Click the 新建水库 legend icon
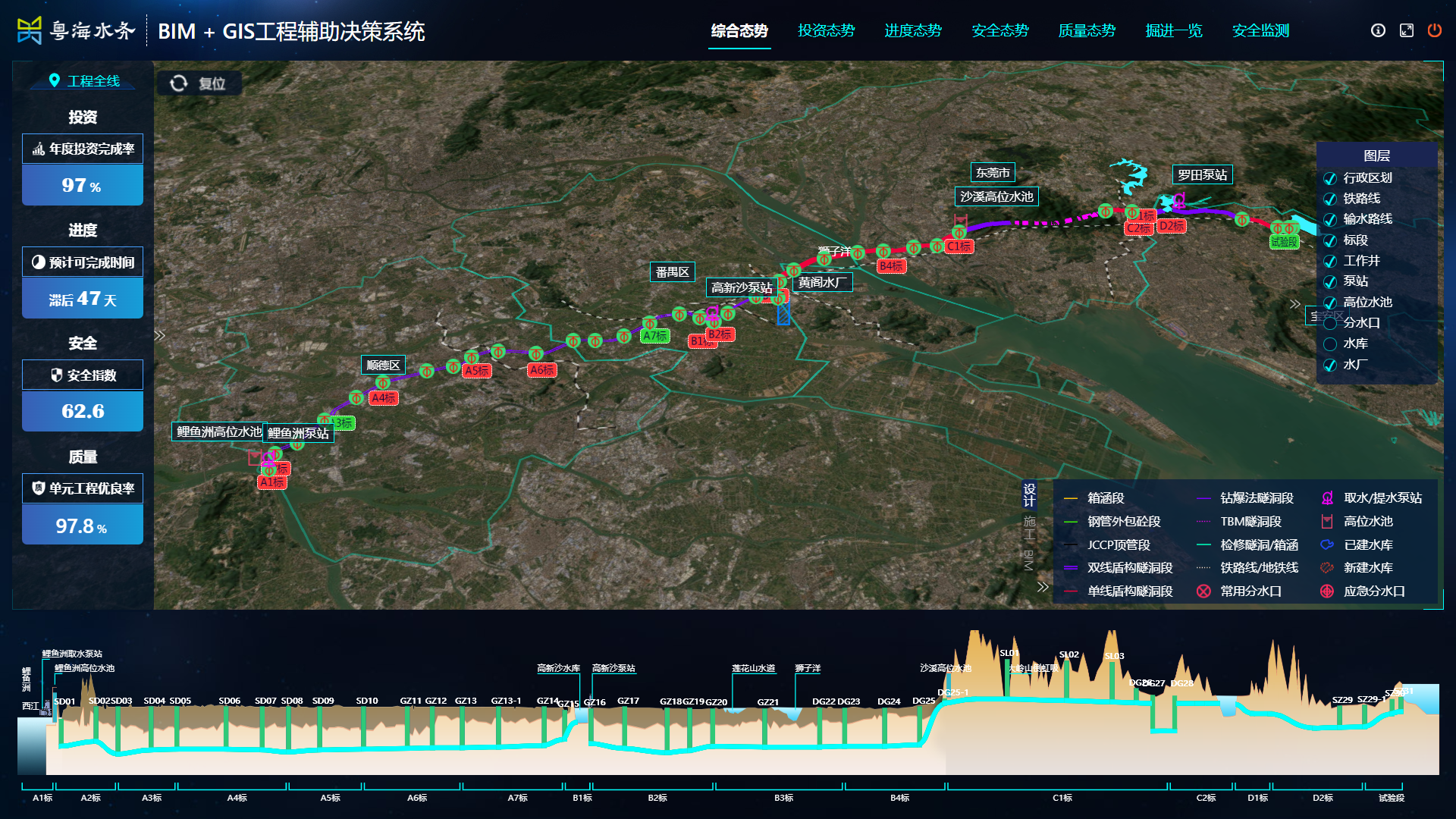The image size is (1456, 819). (1327, 567)
